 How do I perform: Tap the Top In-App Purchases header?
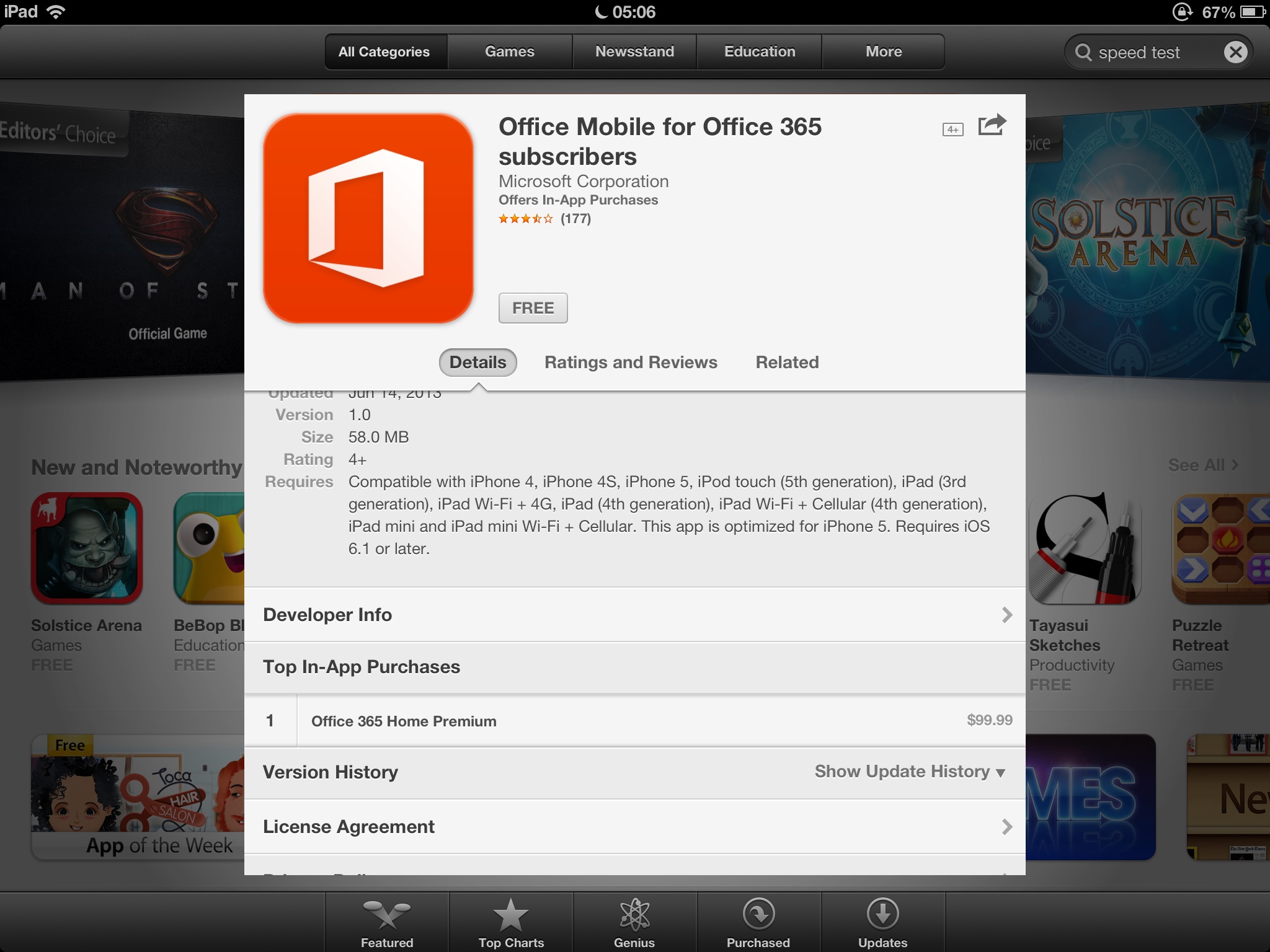[362, 666]
